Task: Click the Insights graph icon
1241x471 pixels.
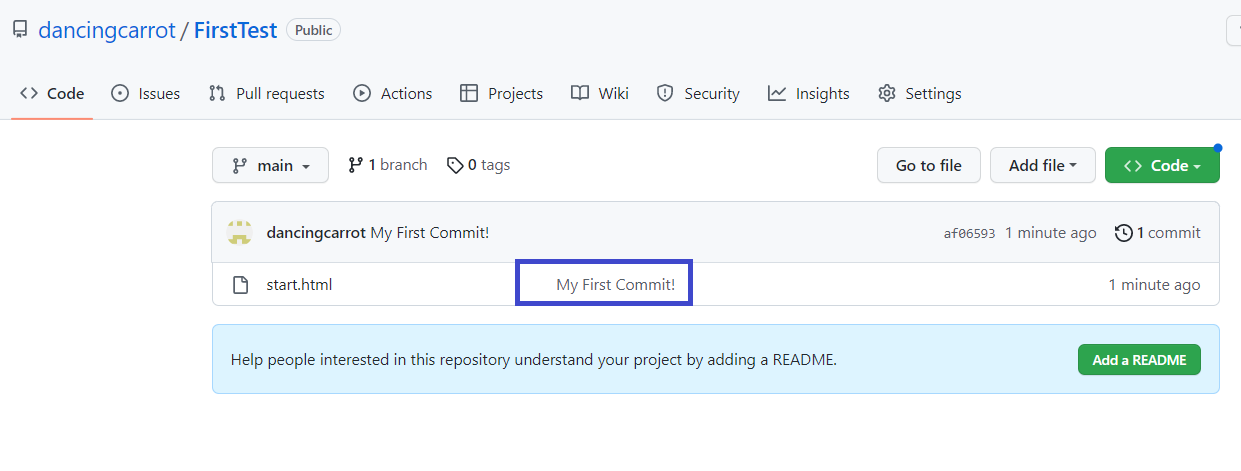Action: coord(777,93)
